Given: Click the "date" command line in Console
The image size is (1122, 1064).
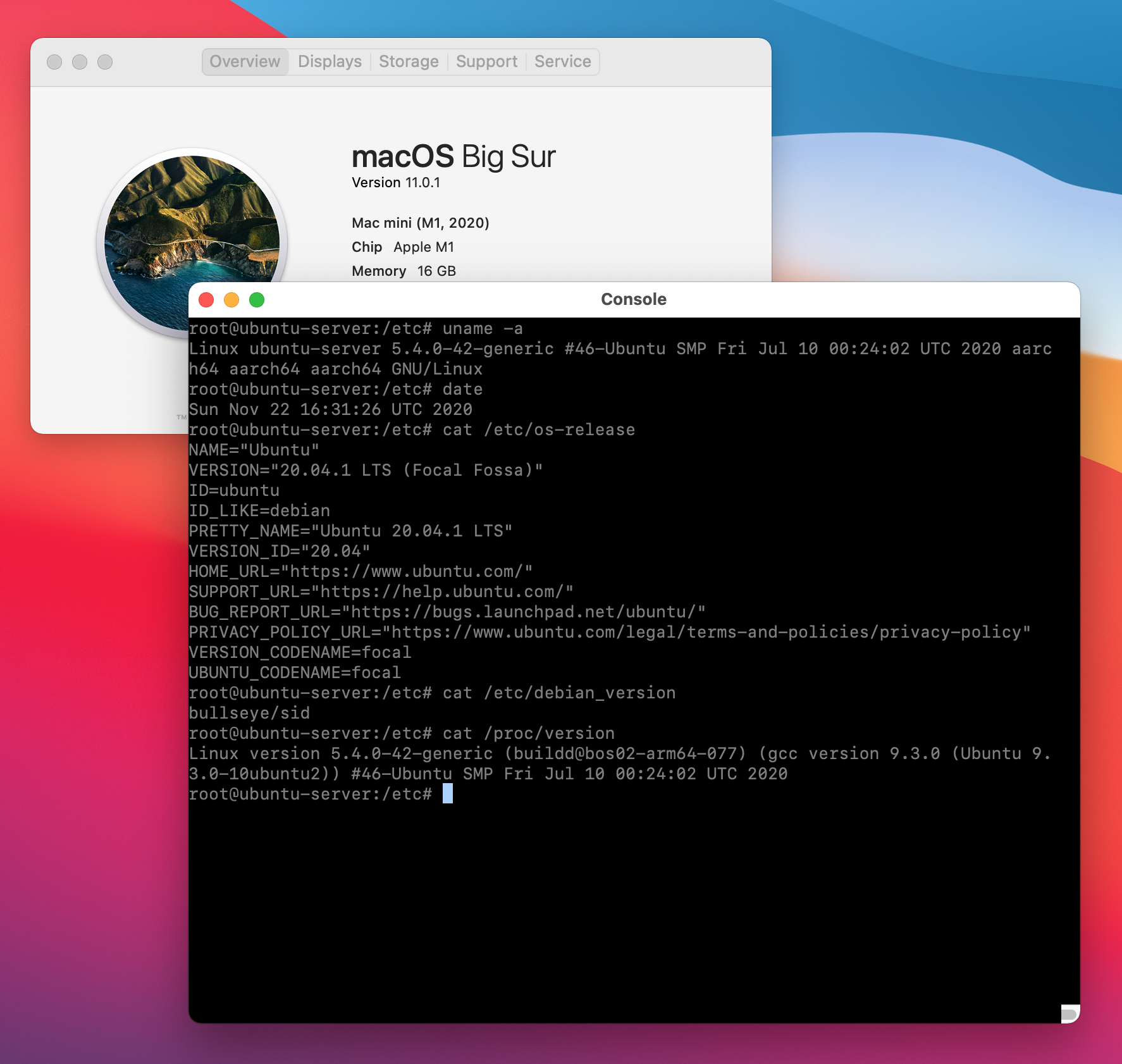Looking at the screenshot, I should [x=336, y=390].
